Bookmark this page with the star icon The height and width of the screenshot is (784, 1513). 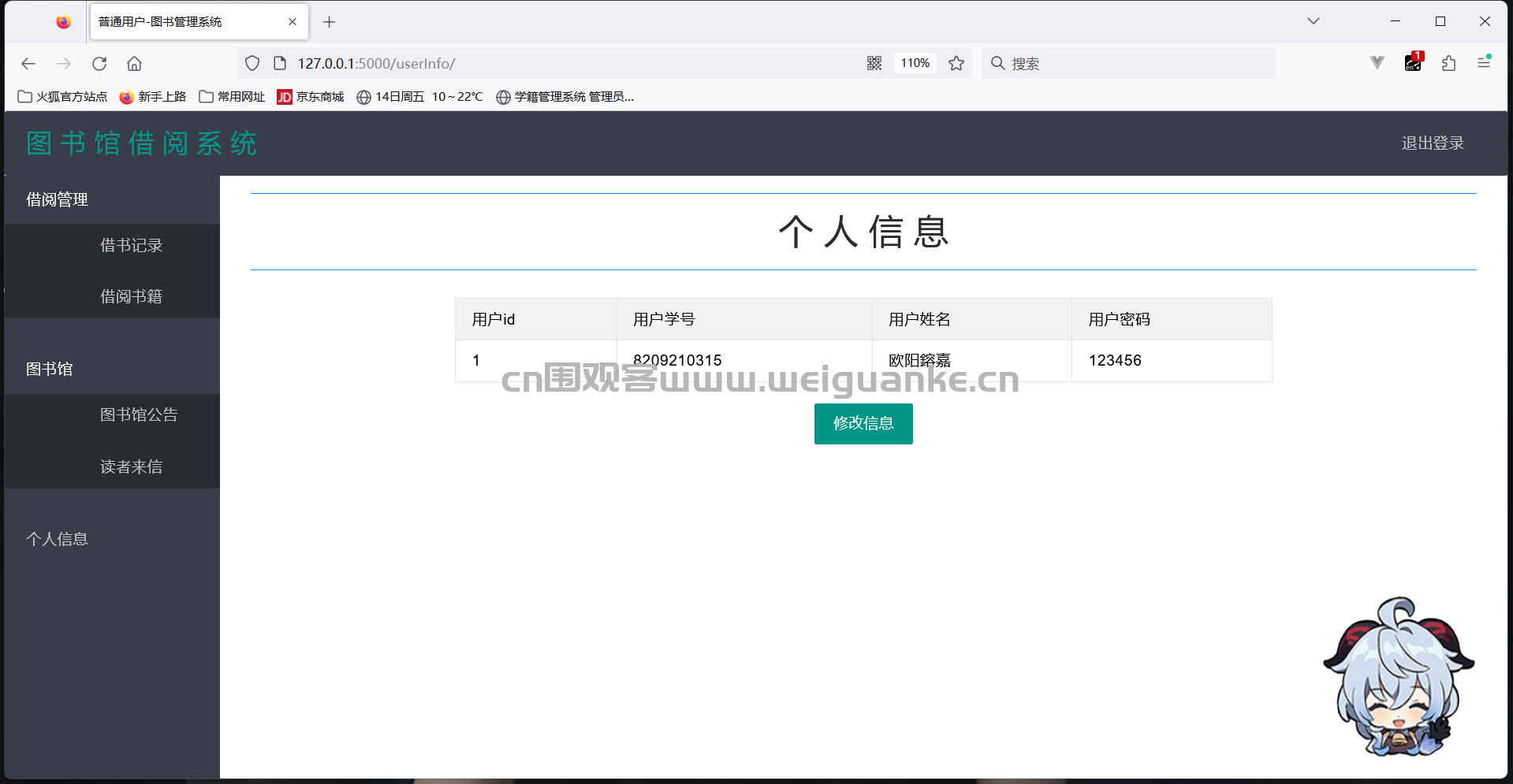pyautogui.click(x=956, y=64)
